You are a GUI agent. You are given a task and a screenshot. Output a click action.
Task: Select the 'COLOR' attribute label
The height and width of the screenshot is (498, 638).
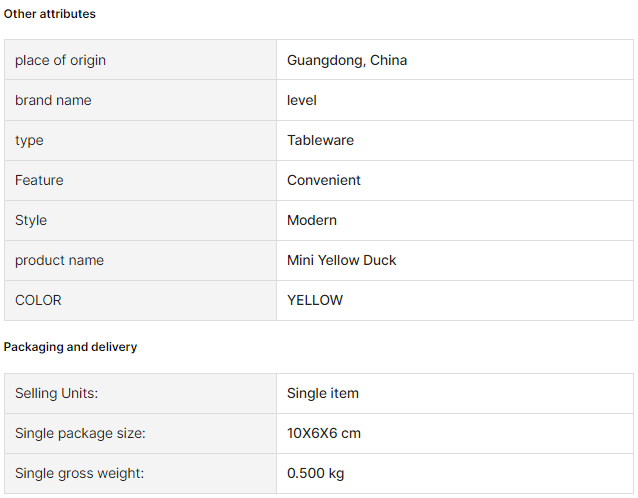(x=38, y=300)
